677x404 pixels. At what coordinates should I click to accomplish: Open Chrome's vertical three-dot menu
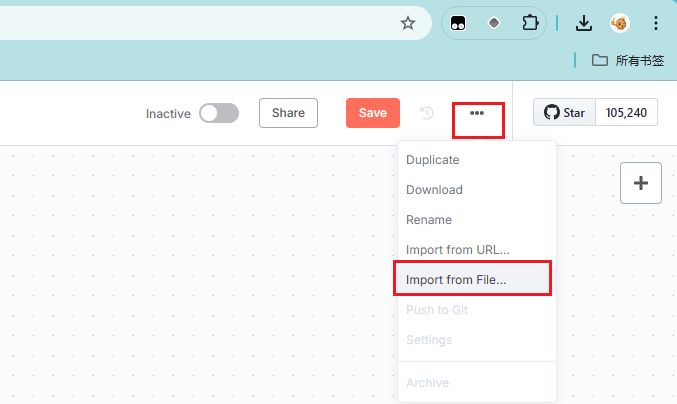(655, 23)
